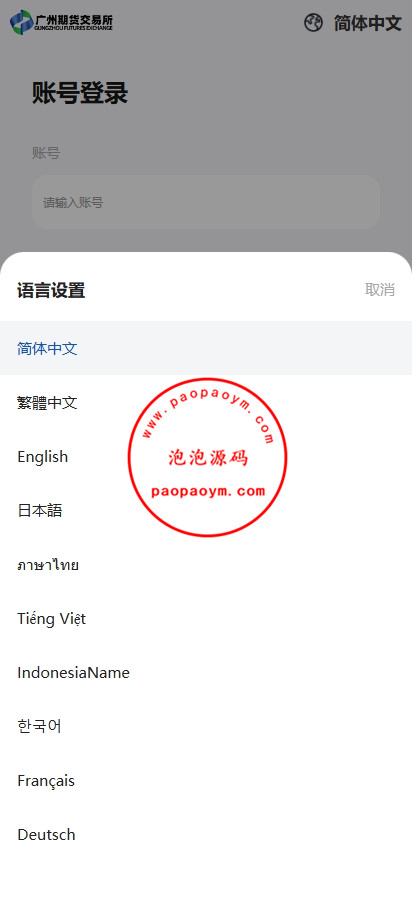This screenshot has height=915, width=412.
Task: Click the 账号 field label
Action: click(x=46, y=153)
